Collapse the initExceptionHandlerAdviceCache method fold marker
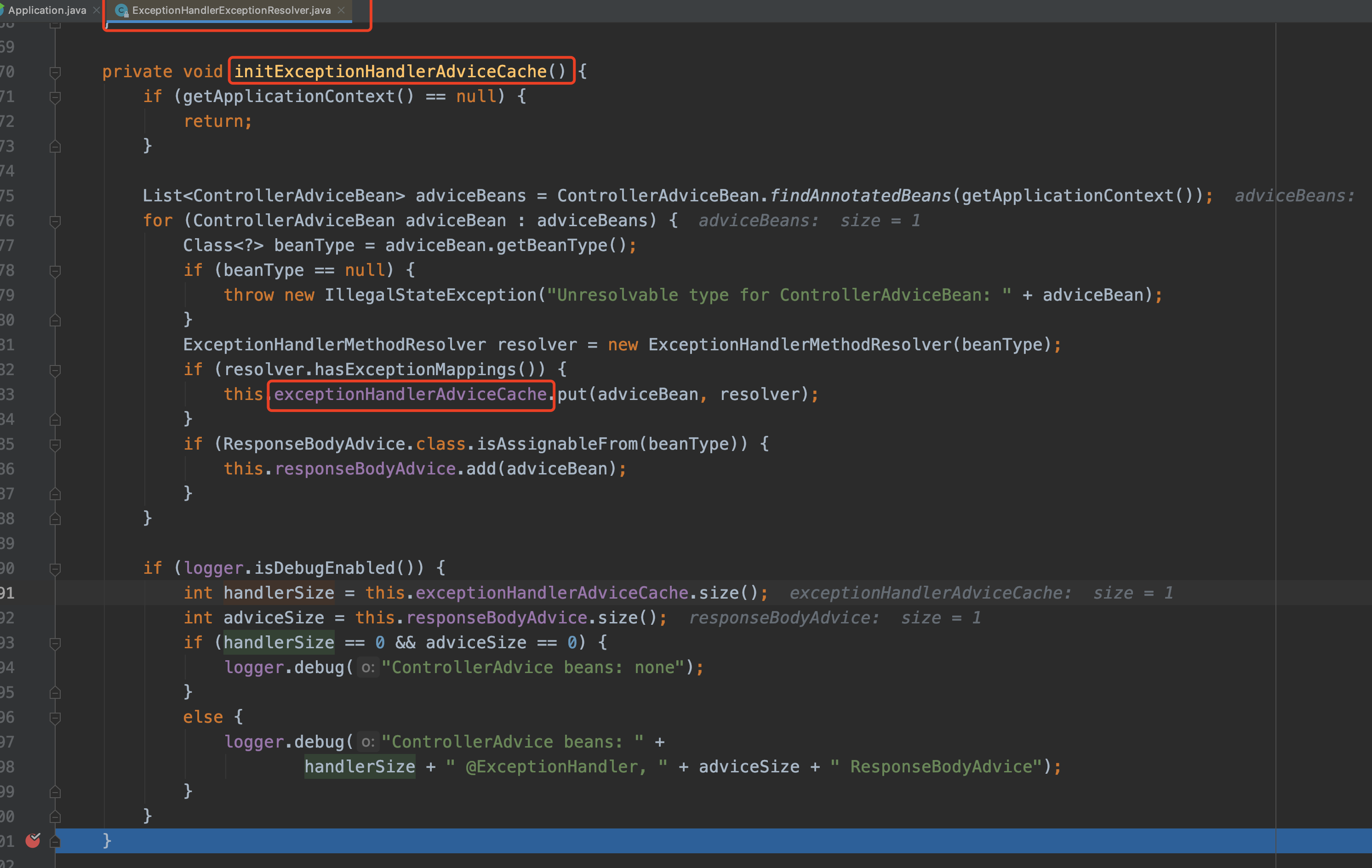 pyautogui.click(x=55, y=72)
